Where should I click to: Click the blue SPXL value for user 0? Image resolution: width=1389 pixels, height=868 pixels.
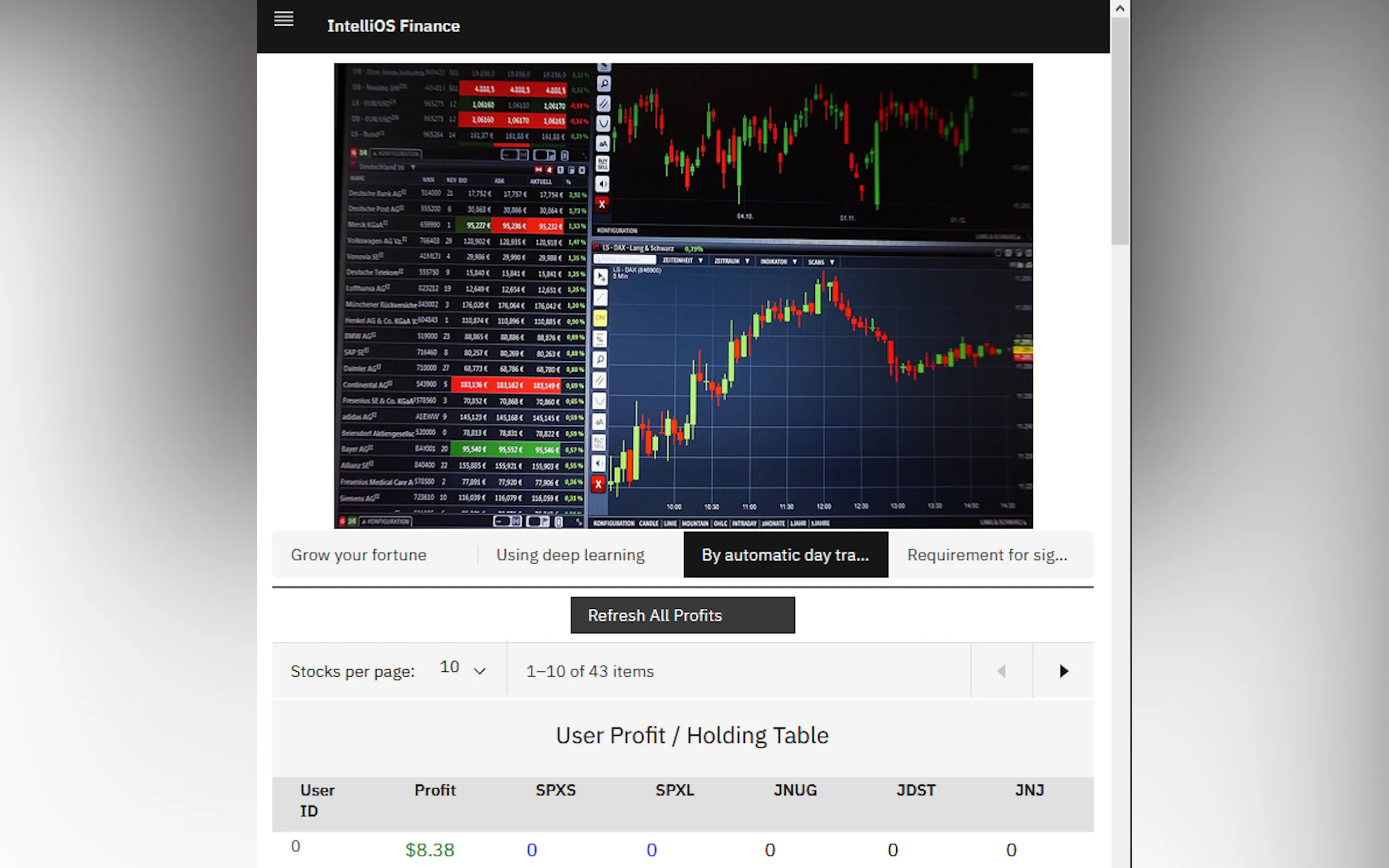651,849
